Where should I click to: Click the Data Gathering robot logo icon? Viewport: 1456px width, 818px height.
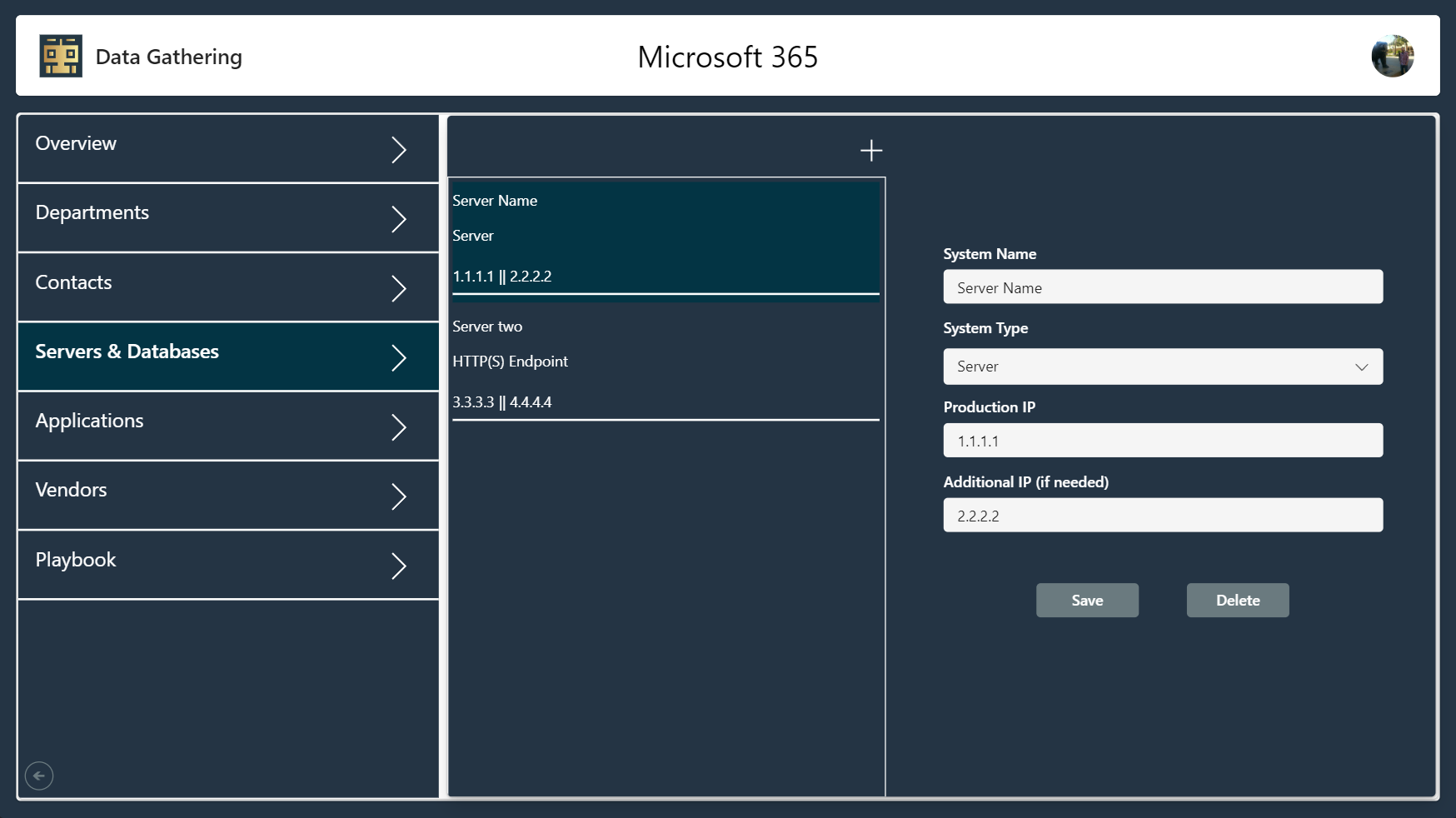tap(61, 56)
